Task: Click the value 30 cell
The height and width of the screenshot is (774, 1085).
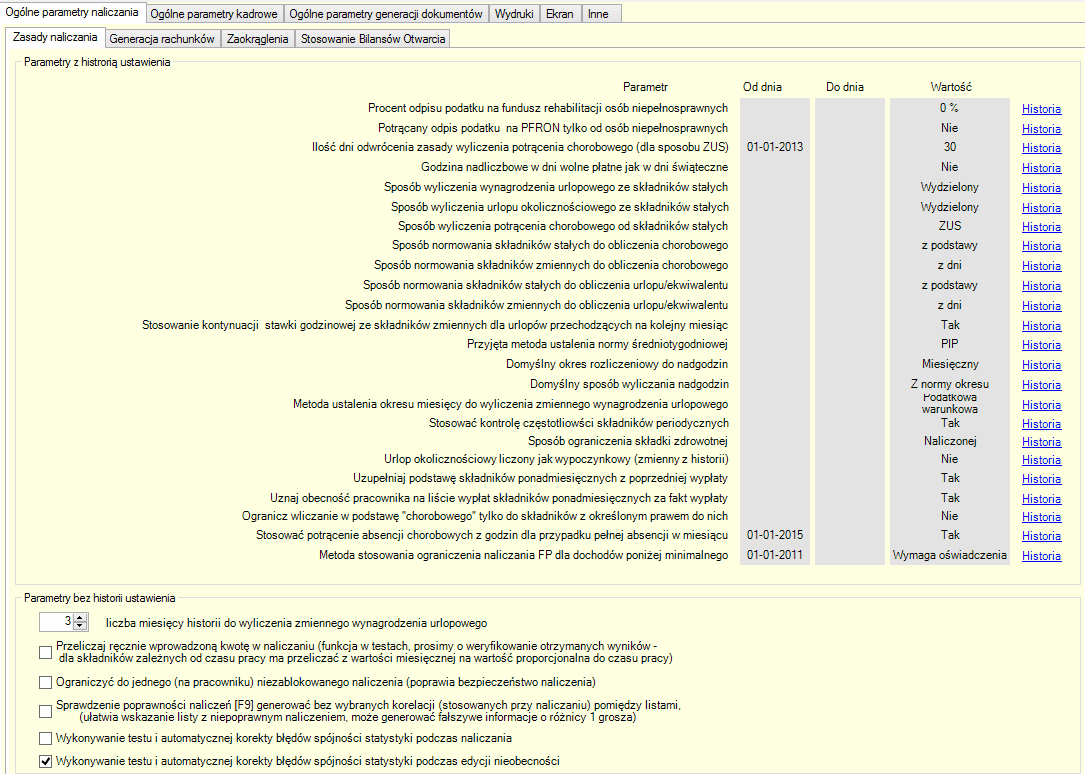Action: (x=949, y=147)
